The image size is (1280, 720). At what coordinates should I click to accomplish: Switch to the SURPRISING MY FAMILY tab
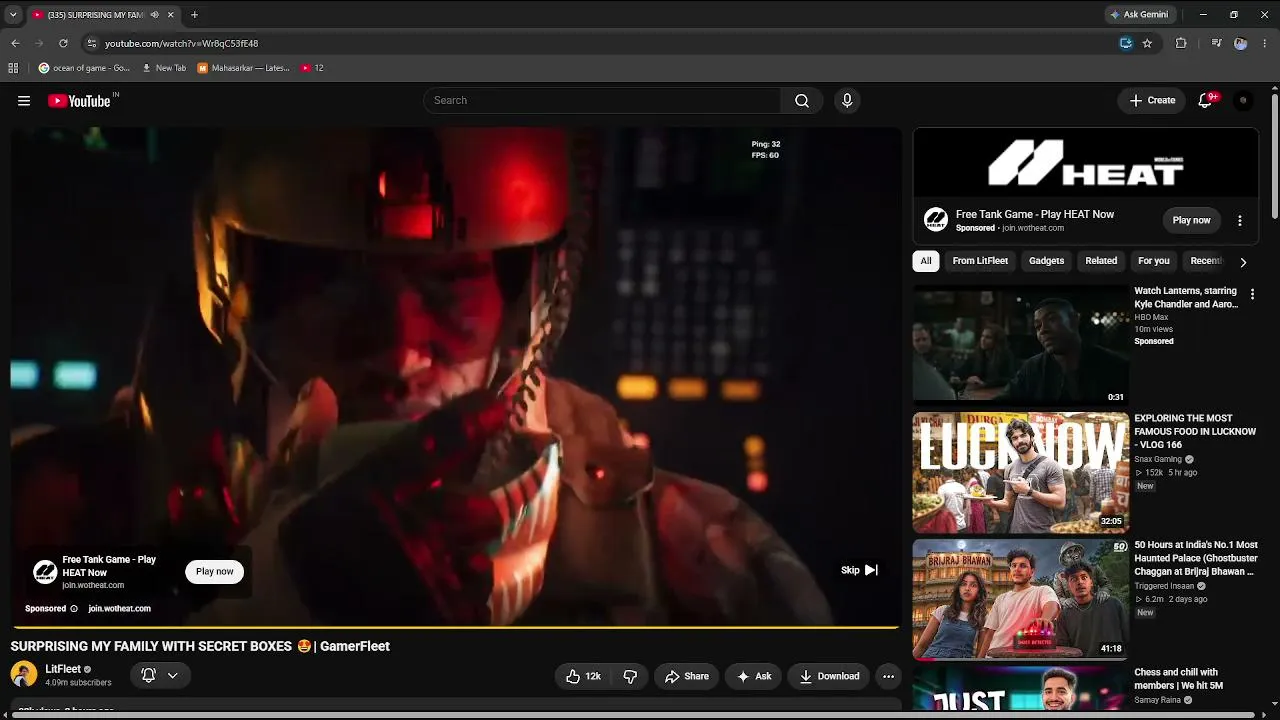point(96,15)
